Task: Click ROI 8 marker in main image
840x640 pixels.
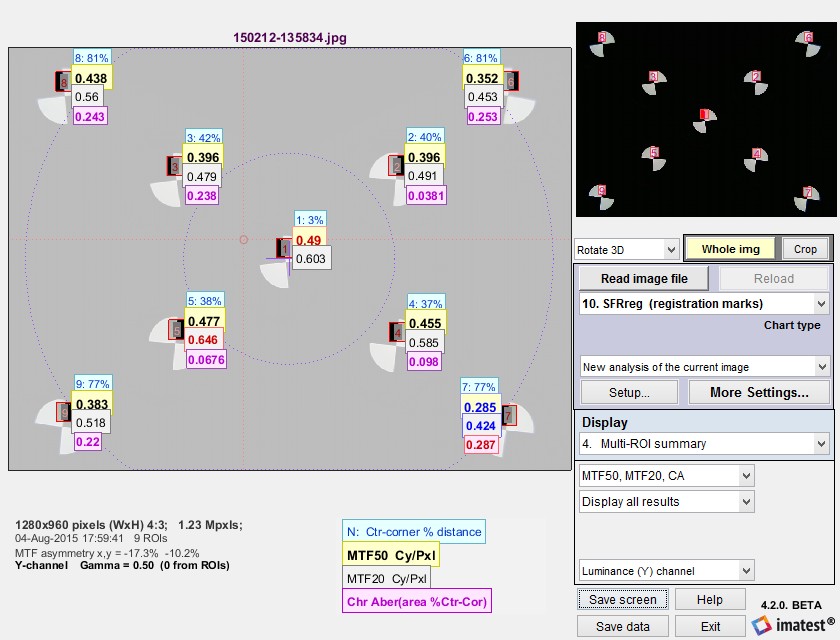Action: tap(63, 82)
